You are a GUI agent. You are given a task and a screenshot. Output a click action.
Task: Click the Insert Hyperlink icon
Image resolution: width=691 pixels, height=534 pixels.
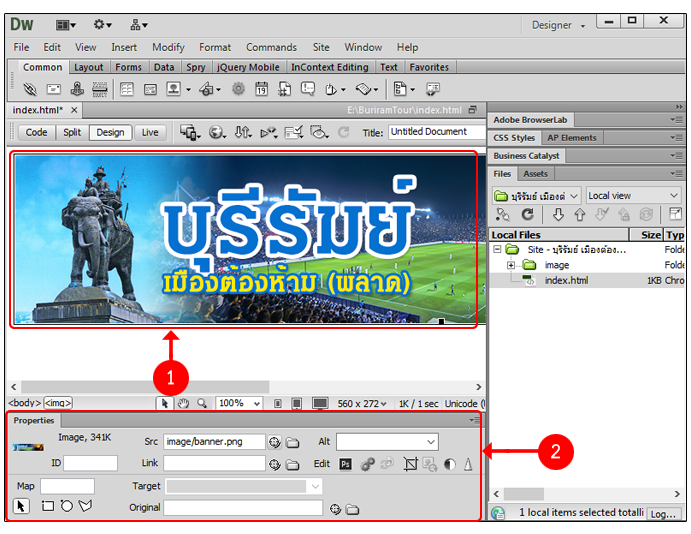click(x=30, y=89)
